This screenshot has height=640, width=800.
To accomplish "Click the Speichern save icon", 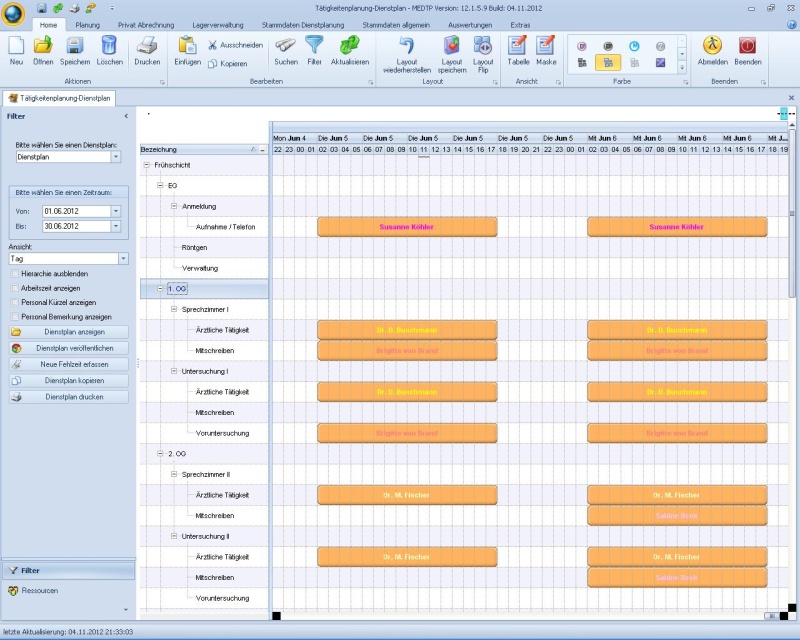I will (x=75, y=49).
